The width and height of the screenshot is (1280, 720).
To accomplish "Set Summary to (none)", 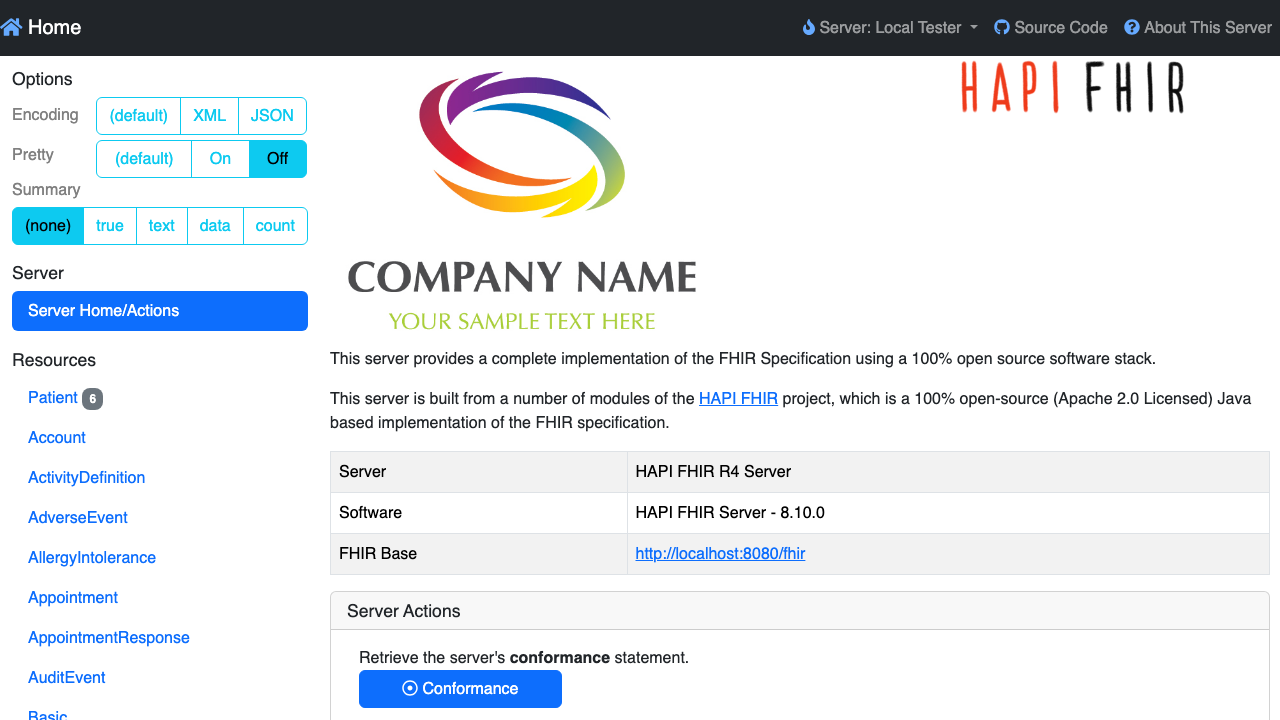I will [x=48, y=226].
